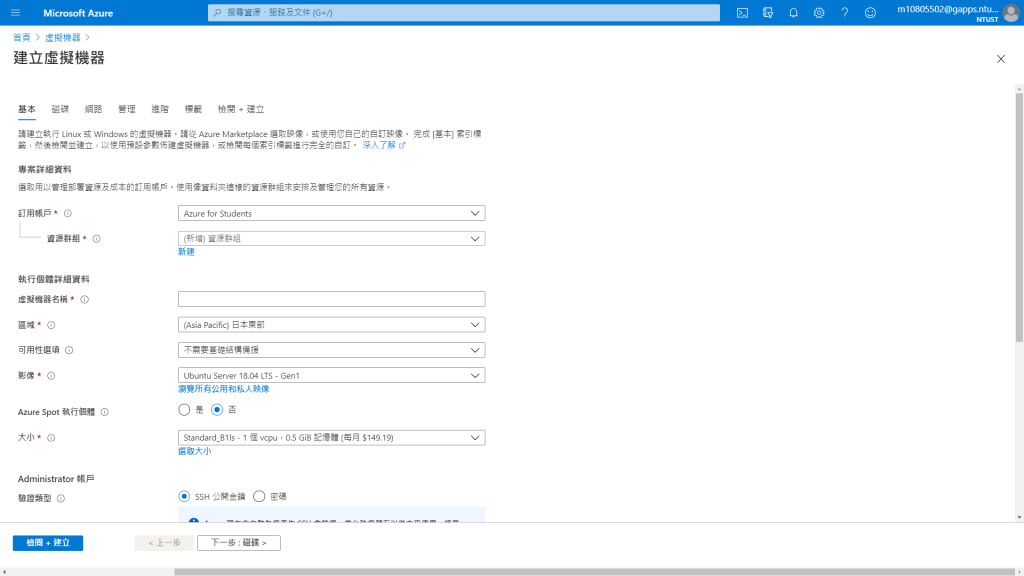Click the info icon next to 驗證類型

click(61, 499)
